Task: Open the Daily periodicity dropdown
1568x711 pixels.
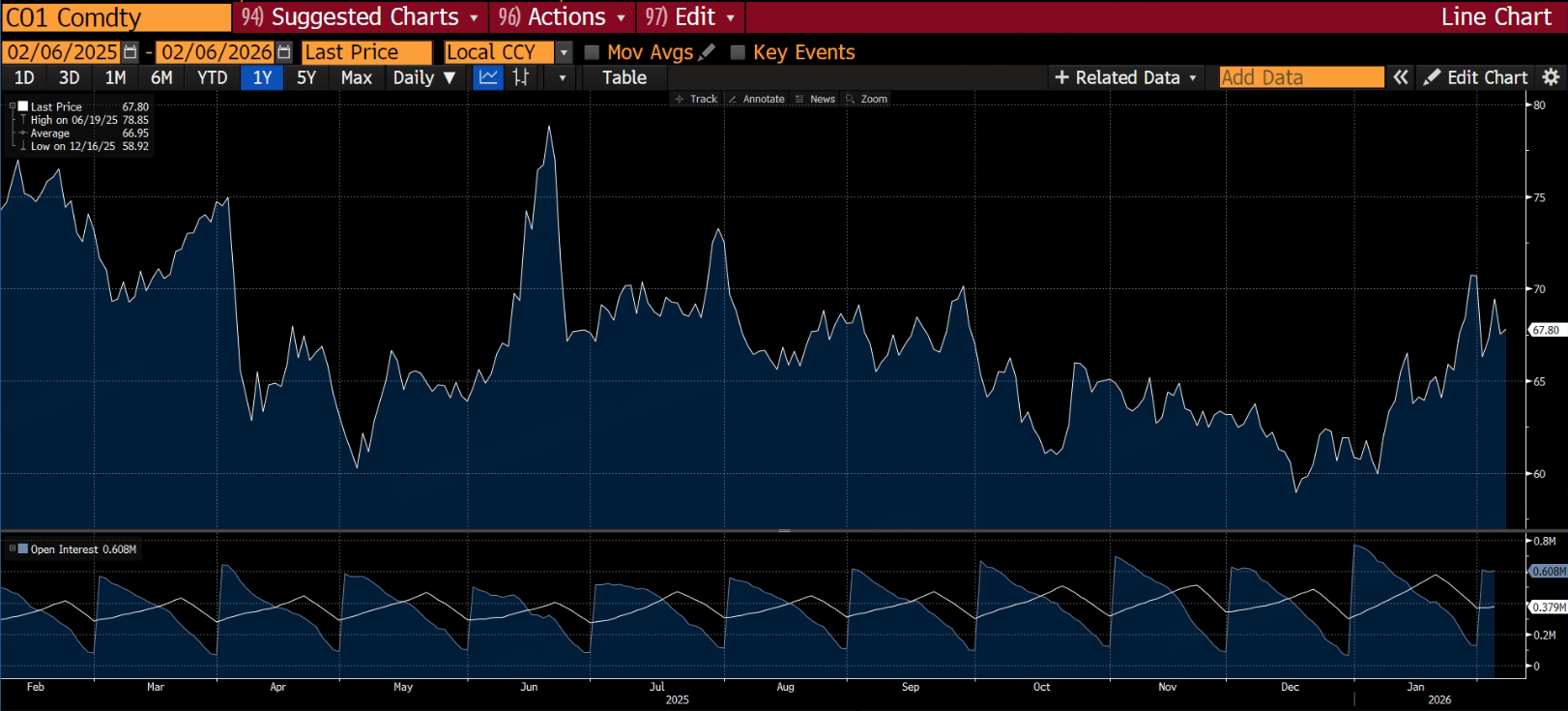Action: click(x=423, y=77)
